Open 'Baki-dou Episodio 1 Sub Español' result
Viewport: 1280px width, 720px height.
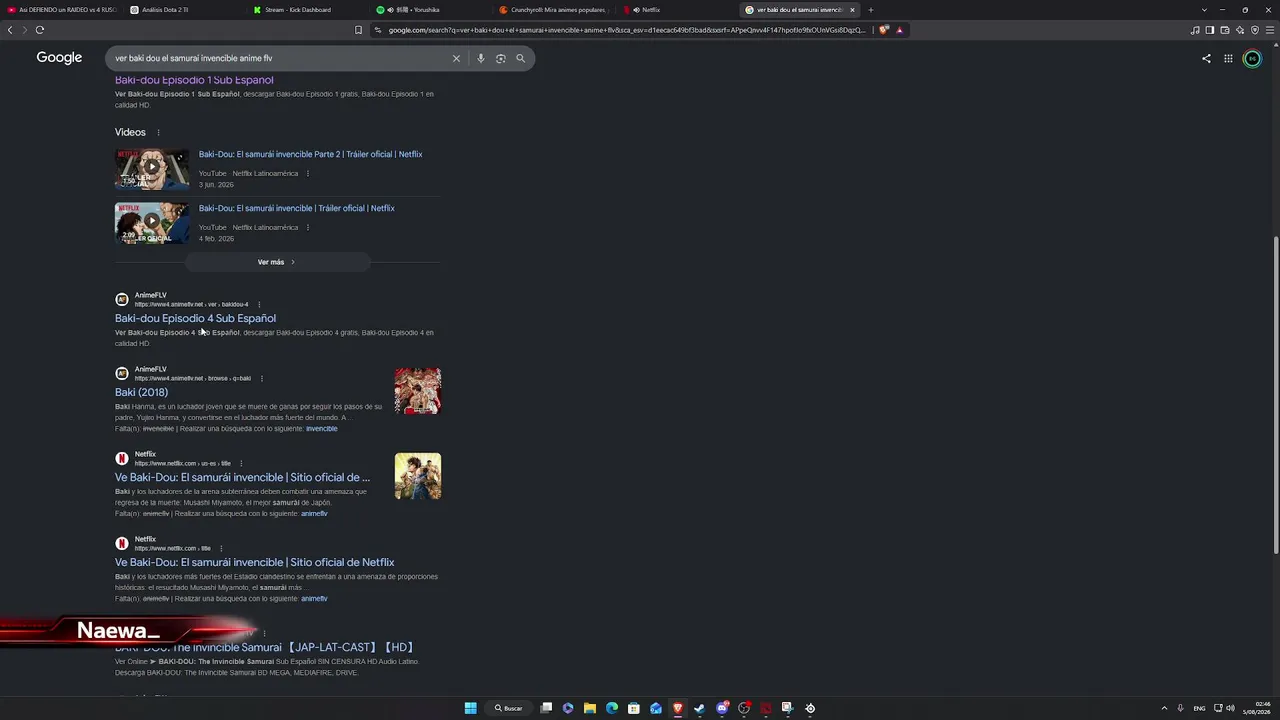pos(194,80)
